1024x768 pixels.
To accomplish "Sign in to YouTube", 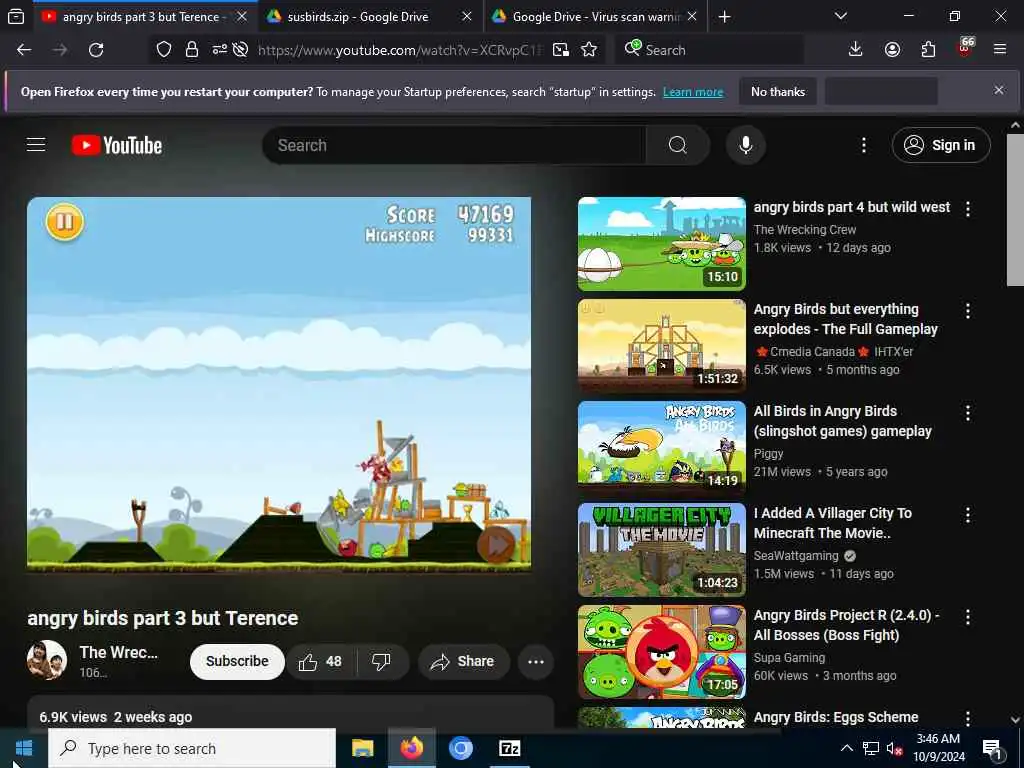I will click(941, 145).
